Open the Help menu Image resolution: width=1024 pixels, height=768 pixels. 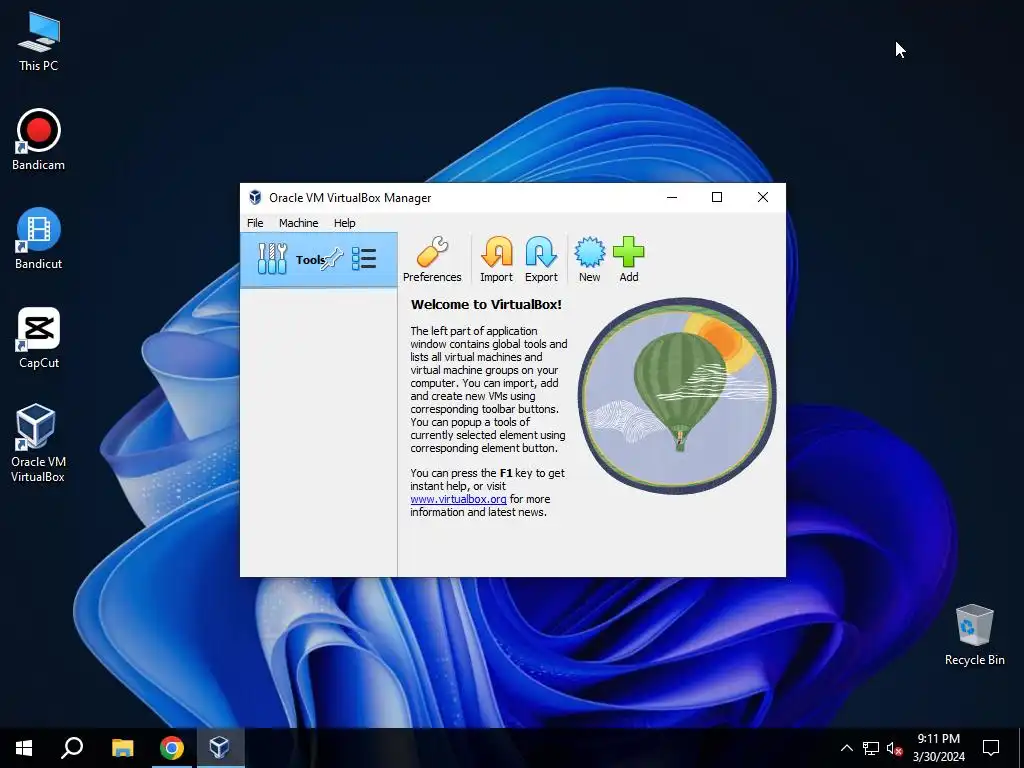pyautogui.click(x=344, y=223)
